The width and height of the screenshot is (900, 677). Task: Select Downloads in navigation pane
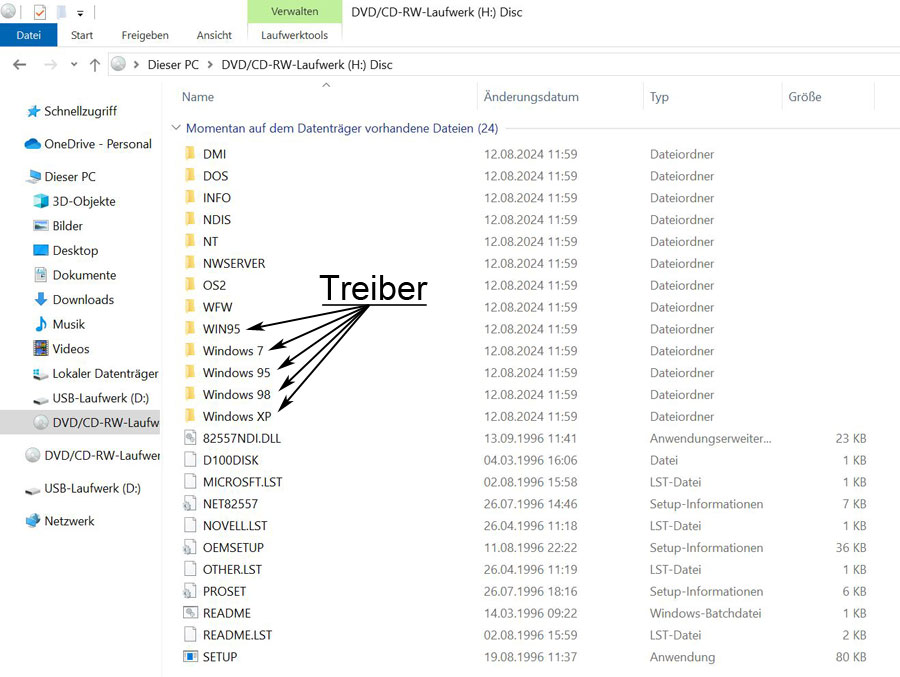pos(83,299)
